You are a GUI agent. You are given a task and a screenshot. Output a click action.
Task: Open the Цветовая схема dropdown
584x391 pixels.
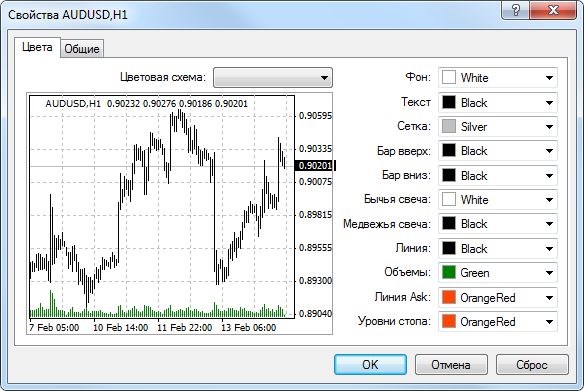(x=273, y=77)
